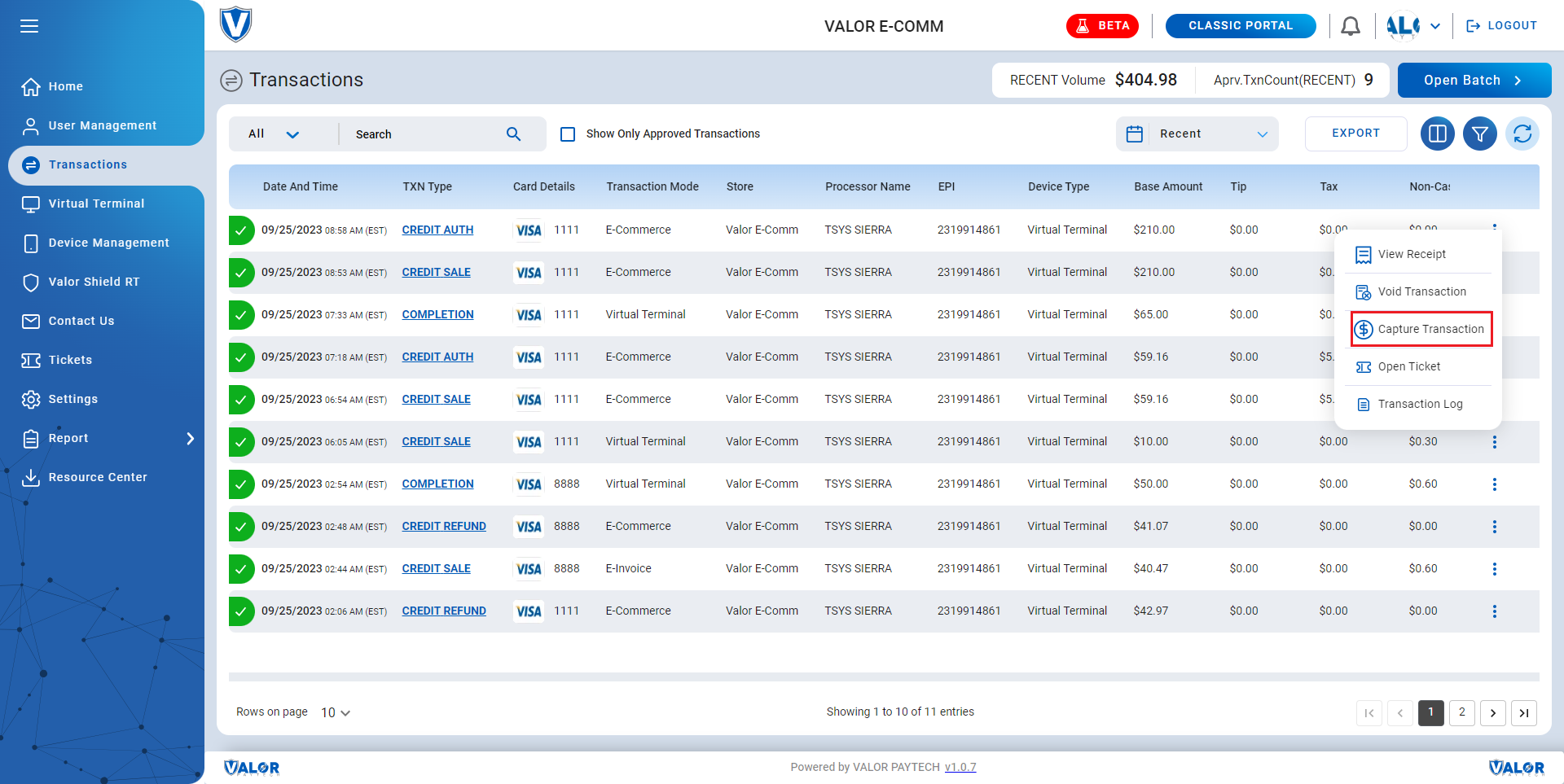Click the notification bell icon
Viewport: 1564px width, 784px height.
[1350, 26]
